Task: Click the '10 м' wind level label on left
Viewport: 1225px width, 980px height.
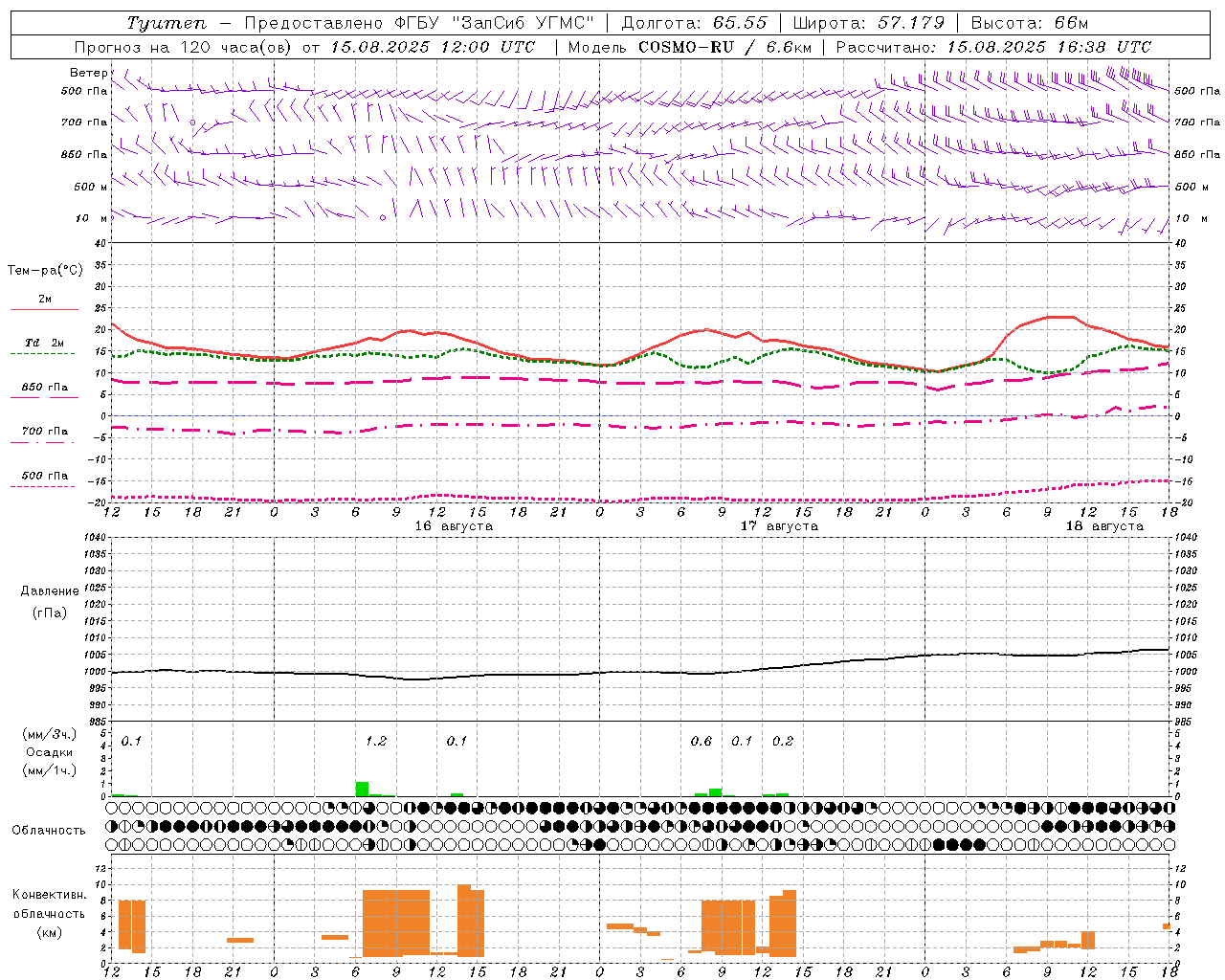Action: (x=92, y=218)
